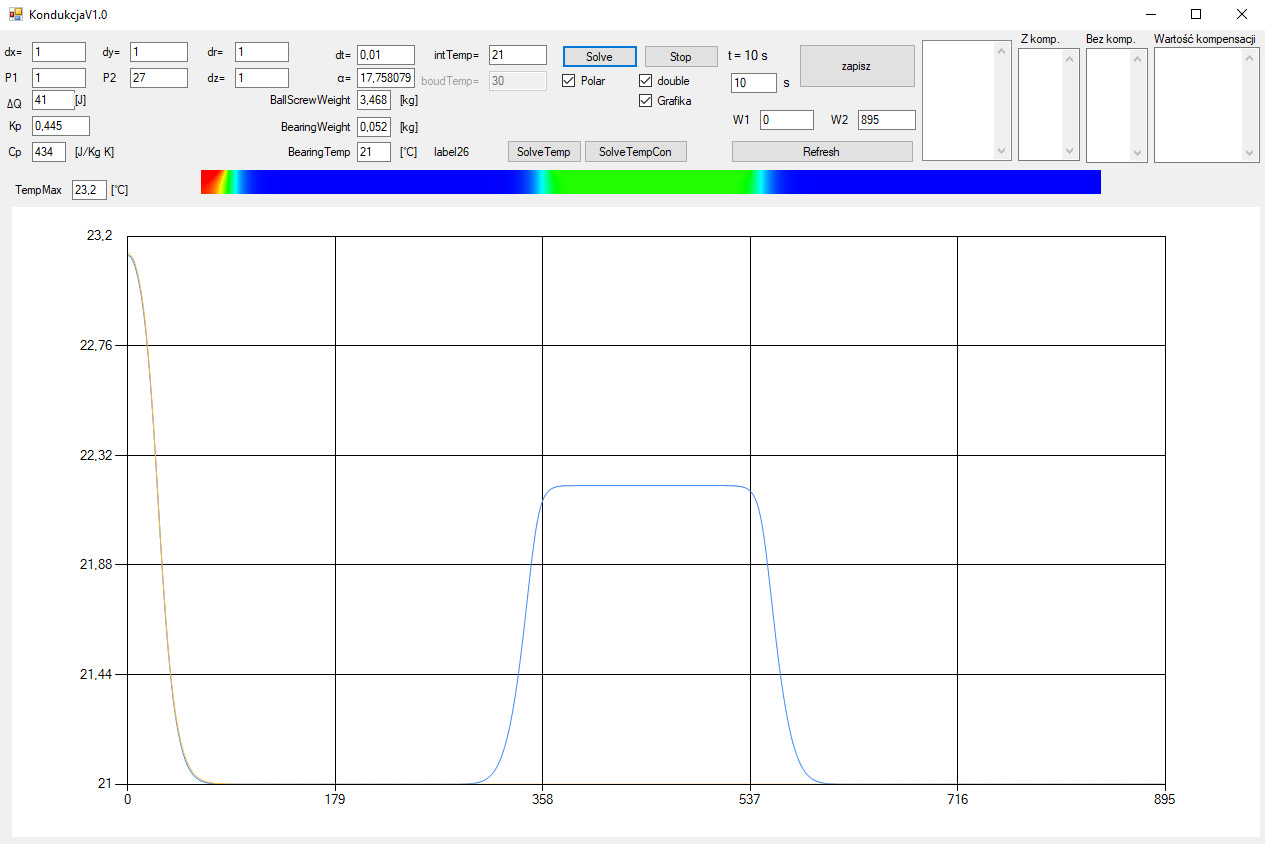Click the Cp field with value 434
Screen dimensions: 1265x844
pos(49,152)
